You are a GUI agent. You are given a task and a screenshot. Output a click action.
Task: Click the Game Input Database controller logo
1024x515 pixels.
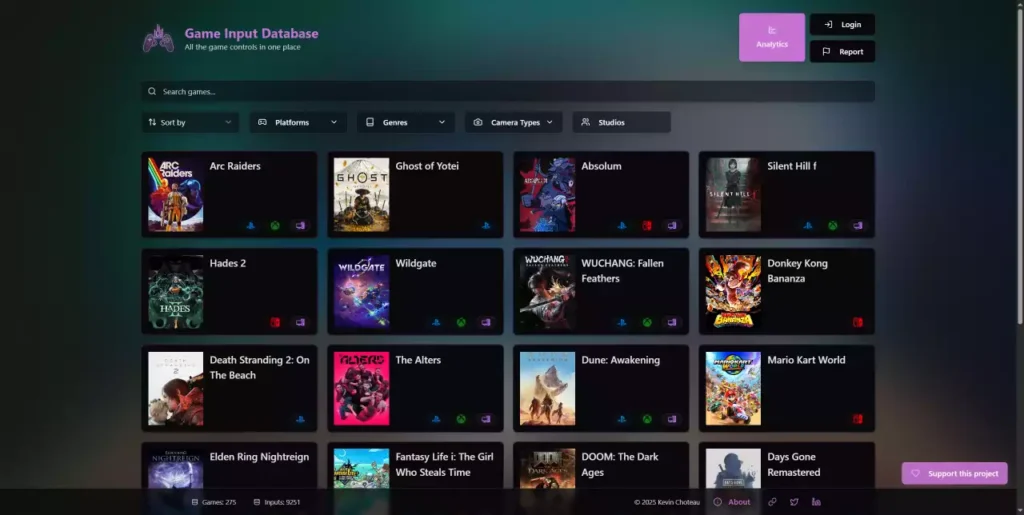[159, 39]
